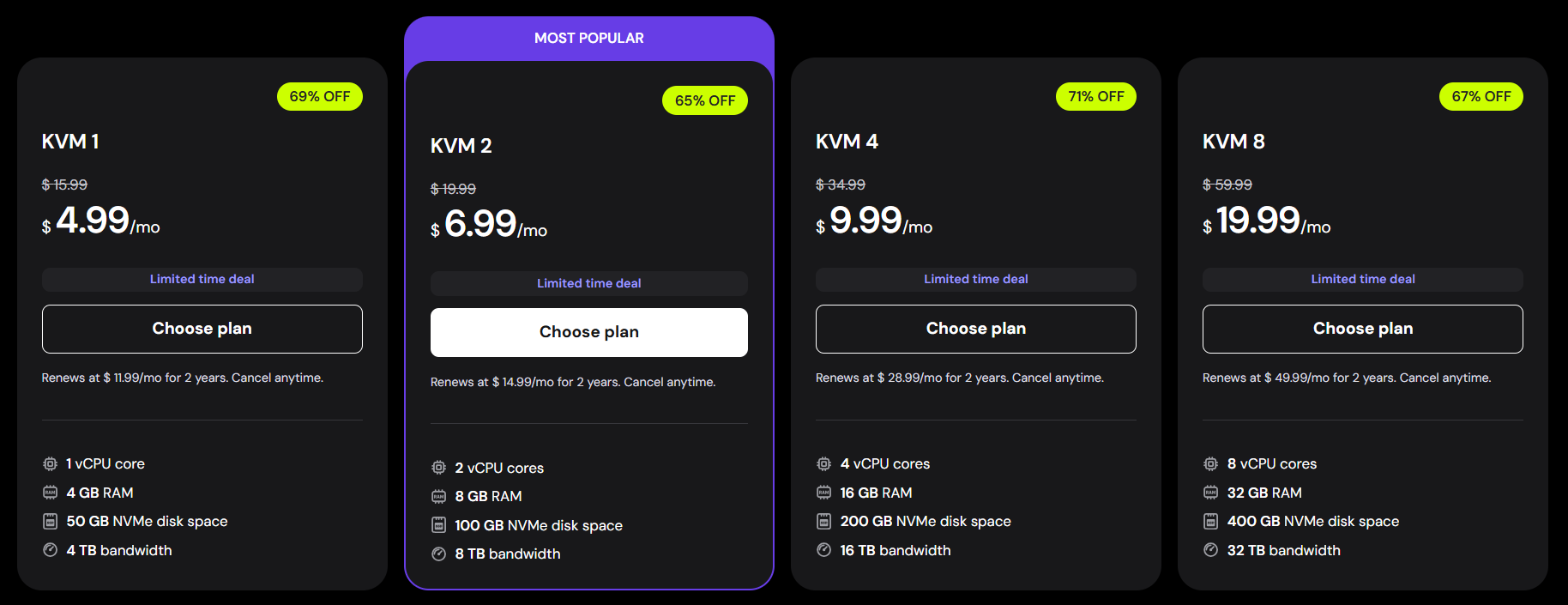Click the RAM icon beside 8 GB RAM

pyautogui.click(x=438, y=497)
